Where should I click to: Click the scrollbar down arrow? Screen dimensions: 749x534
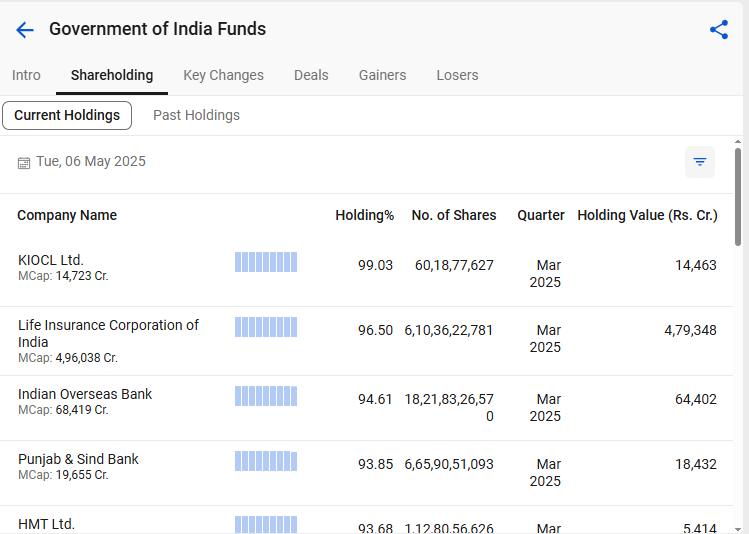point(738,530)
